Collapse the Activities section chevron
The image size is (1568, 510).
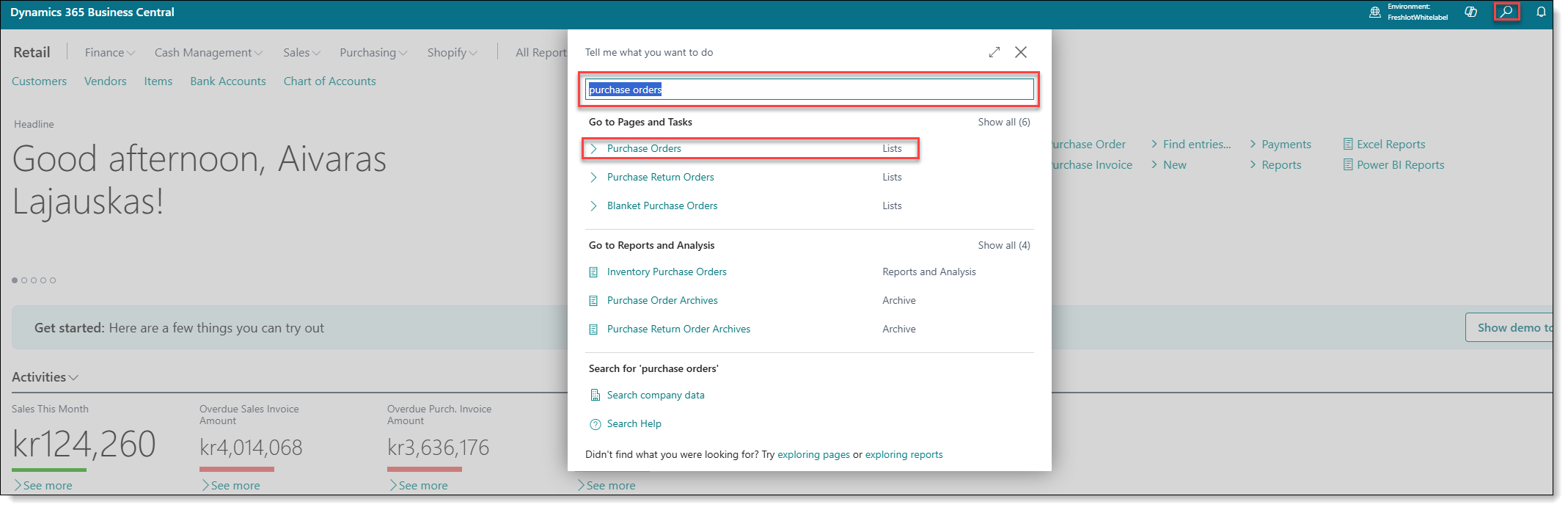(x=73, y=377)
